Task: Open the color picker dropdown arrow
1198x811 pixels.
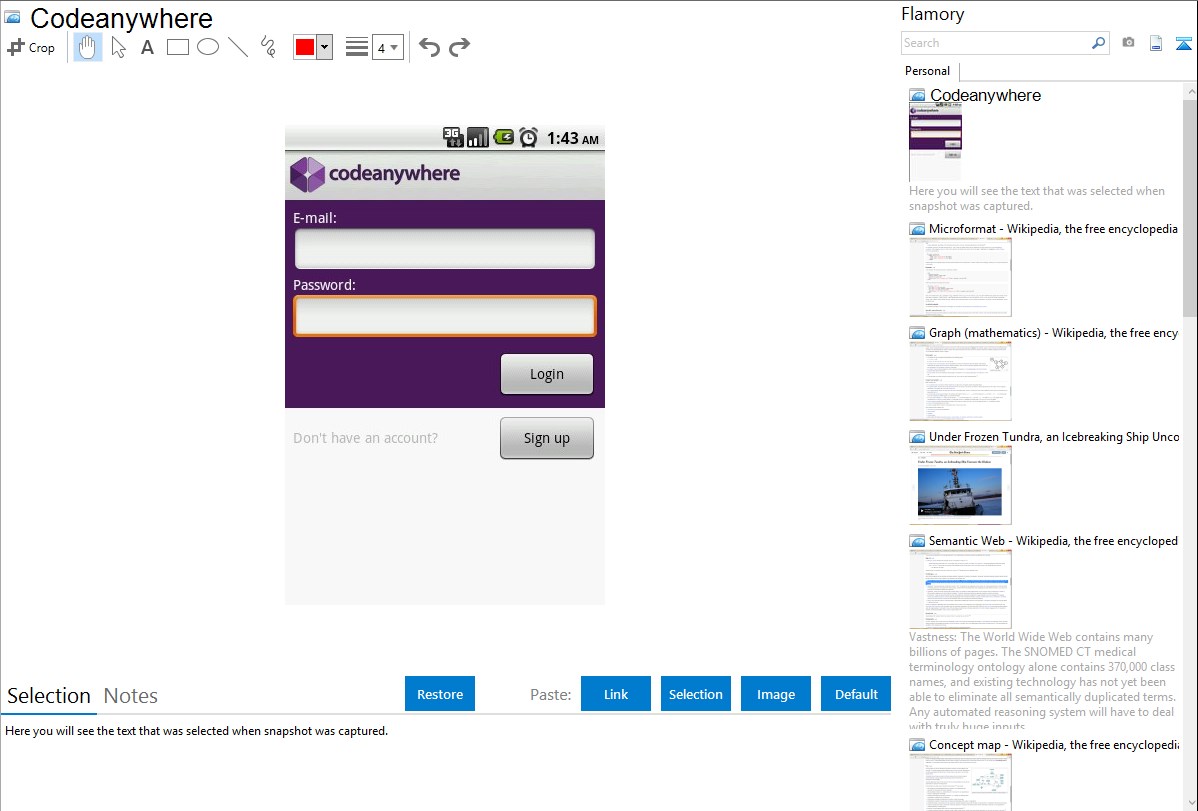Action: tap(325, 47)
